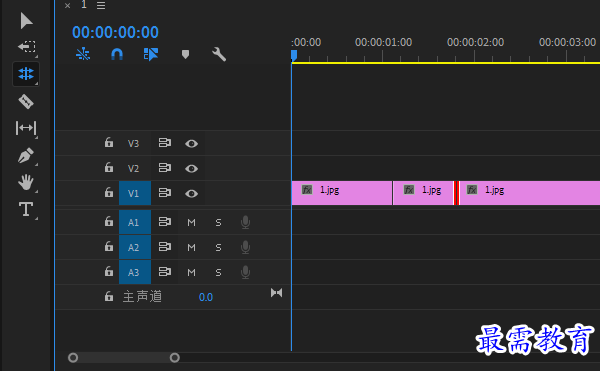Toggle lock on track A1
The width and height of the screenshot is (600, 371).
tap(109, 221)
